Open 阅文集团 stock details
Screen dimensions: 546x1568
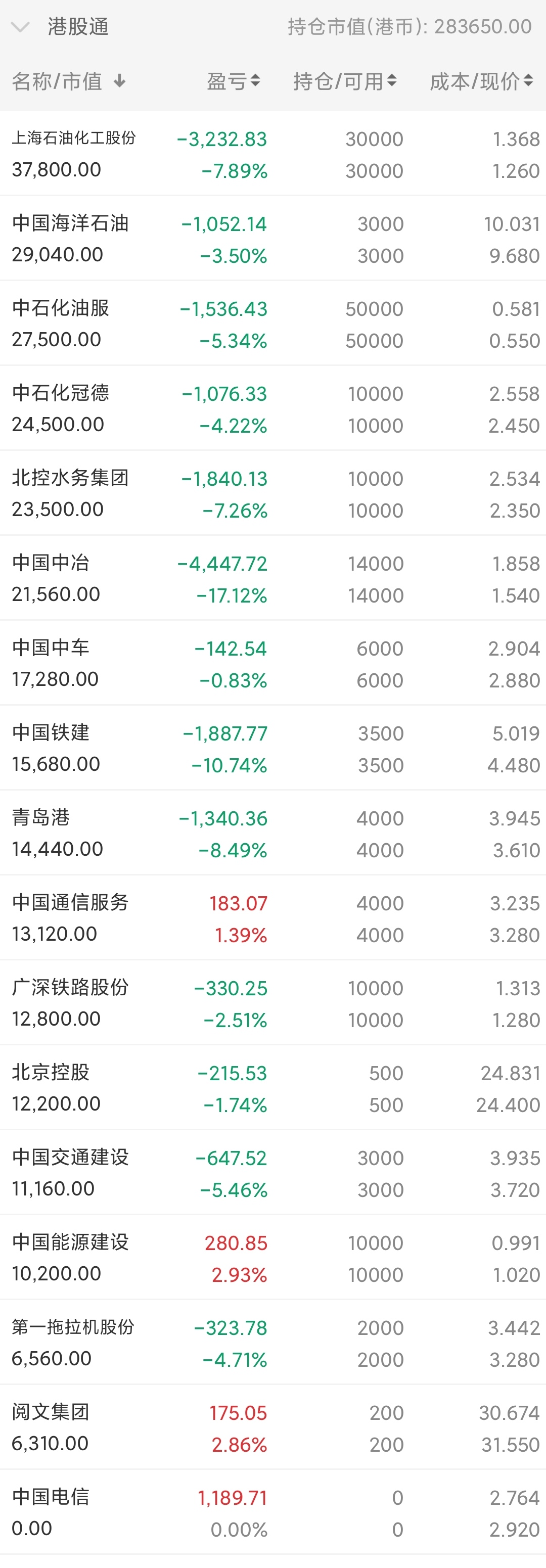point(272,1427)
